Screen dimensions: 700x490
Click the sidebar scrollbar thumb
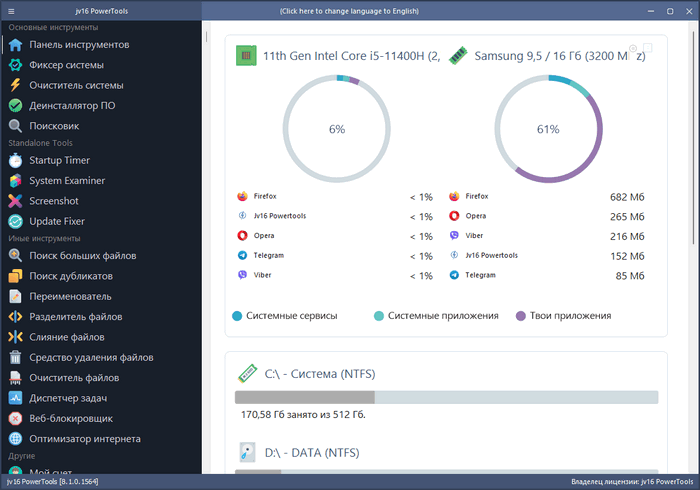point(206,37)
